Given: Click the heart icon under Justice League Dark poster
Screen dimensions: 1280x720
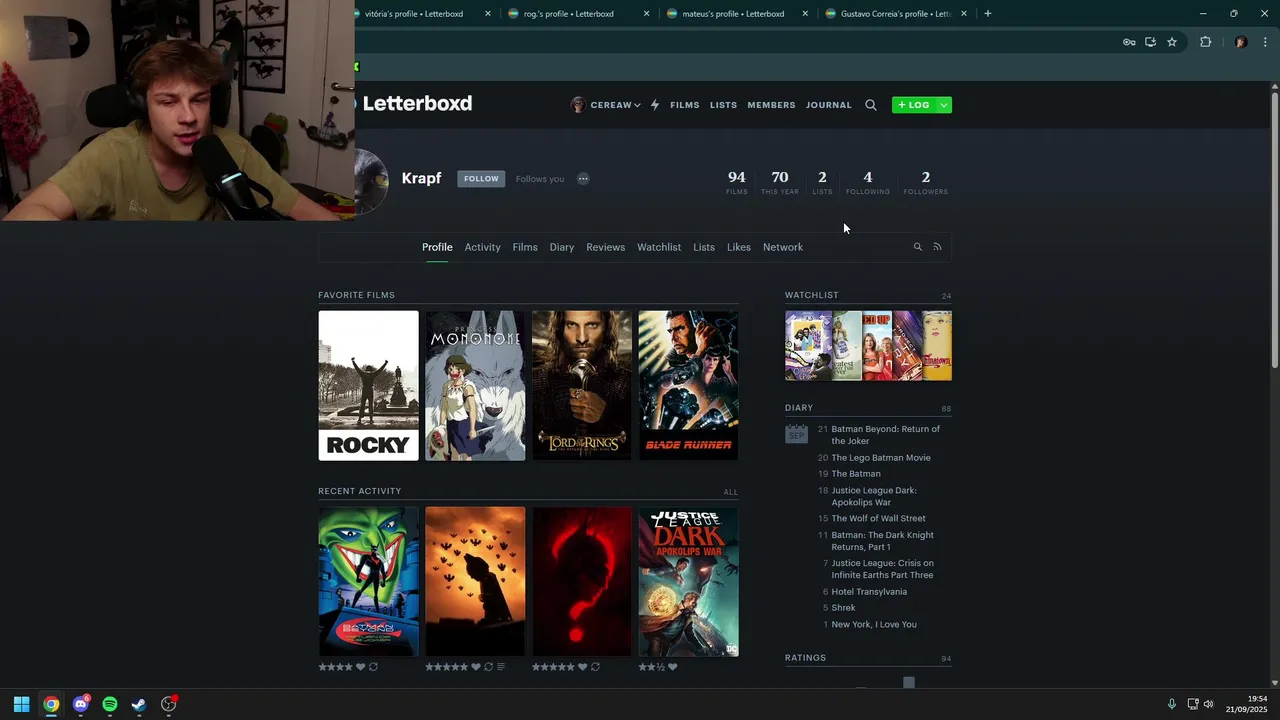Looking at the screenshot, I should click(672, 667).
